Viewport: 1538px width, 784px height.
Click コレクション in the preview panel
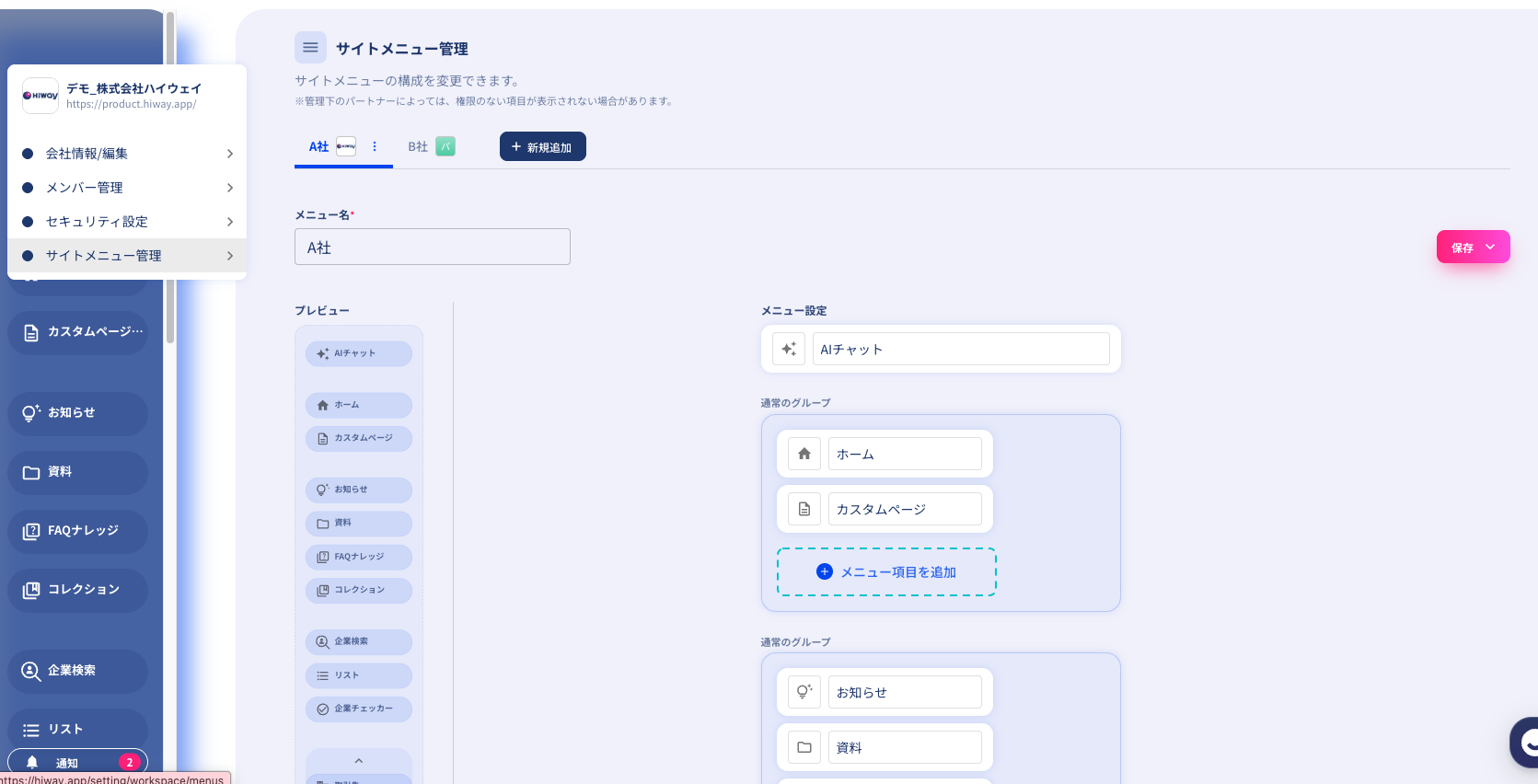pos(359,590)
